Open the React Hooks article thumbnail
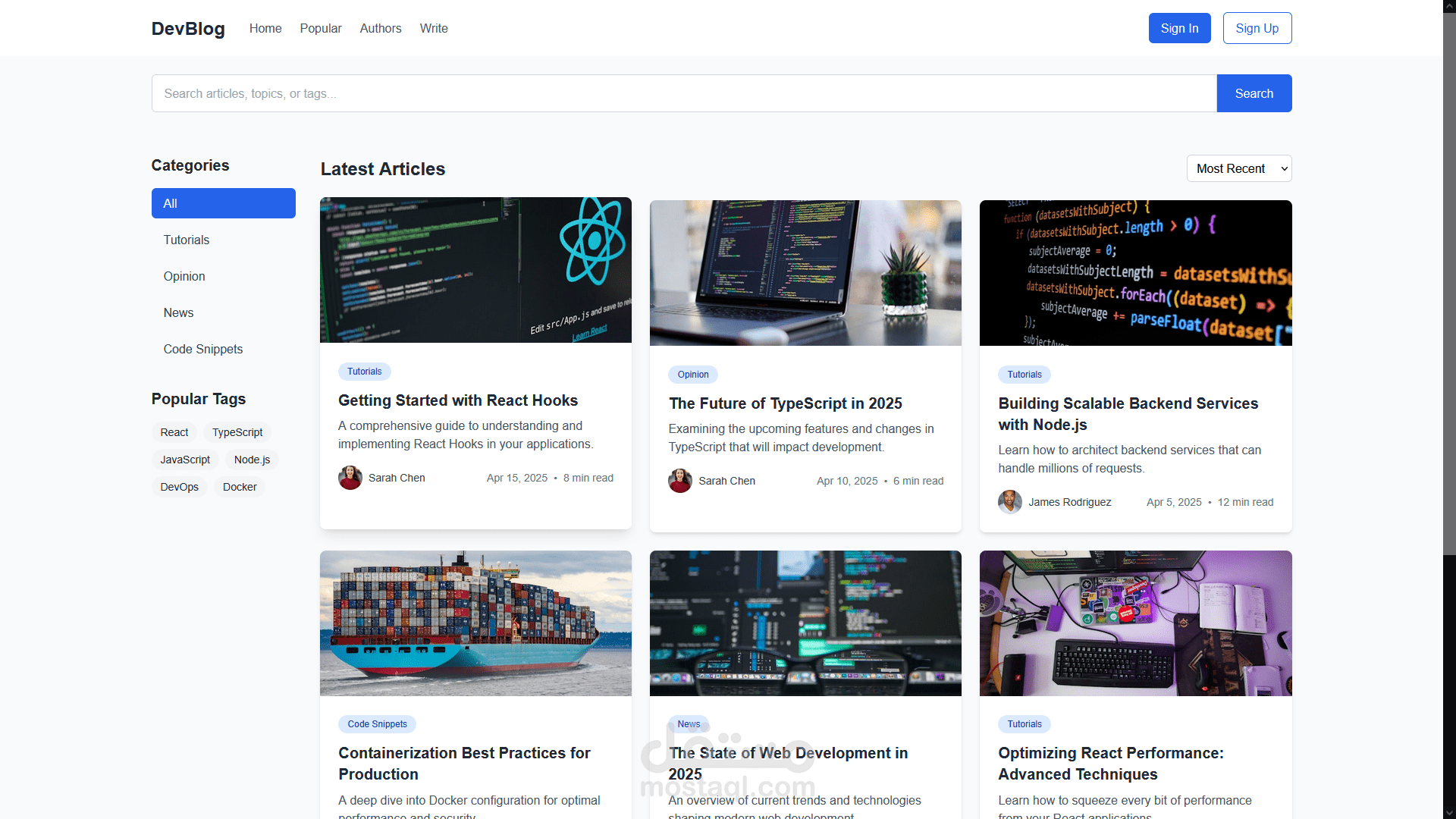 pos(475,270)
